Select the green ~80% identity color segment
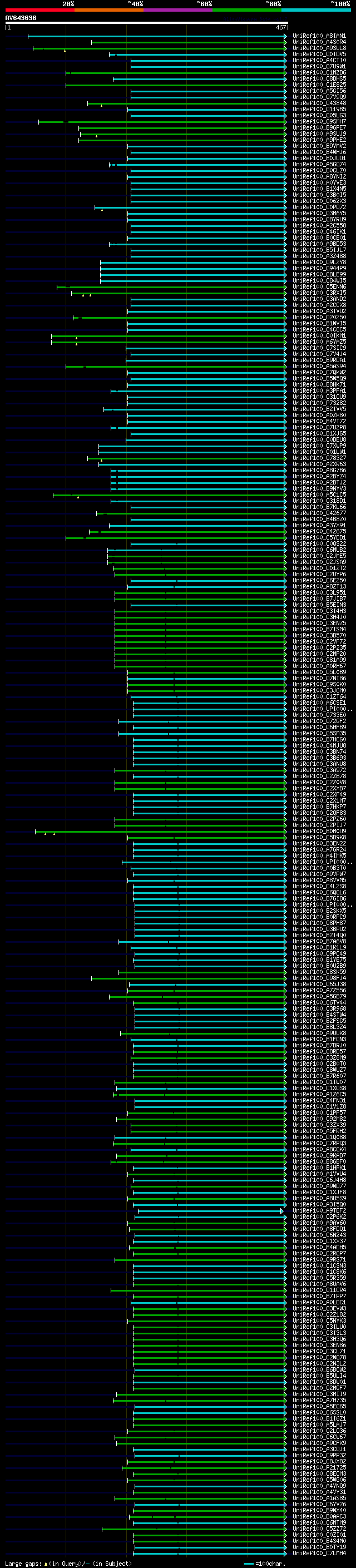 (x=247, y=10)
